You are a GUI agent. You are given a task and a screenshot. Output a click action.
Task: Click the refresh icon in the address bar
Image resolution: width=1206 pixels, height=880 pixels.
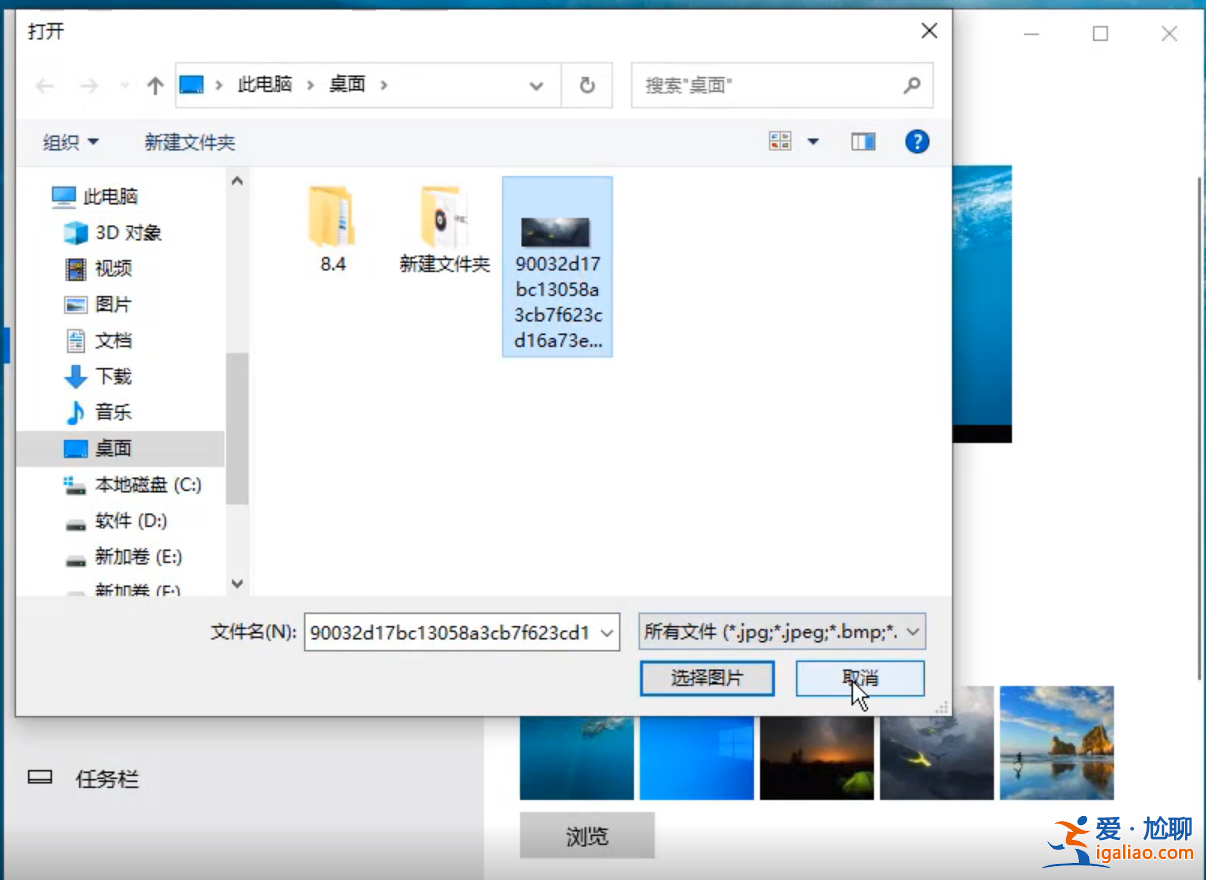coord(587,85)
